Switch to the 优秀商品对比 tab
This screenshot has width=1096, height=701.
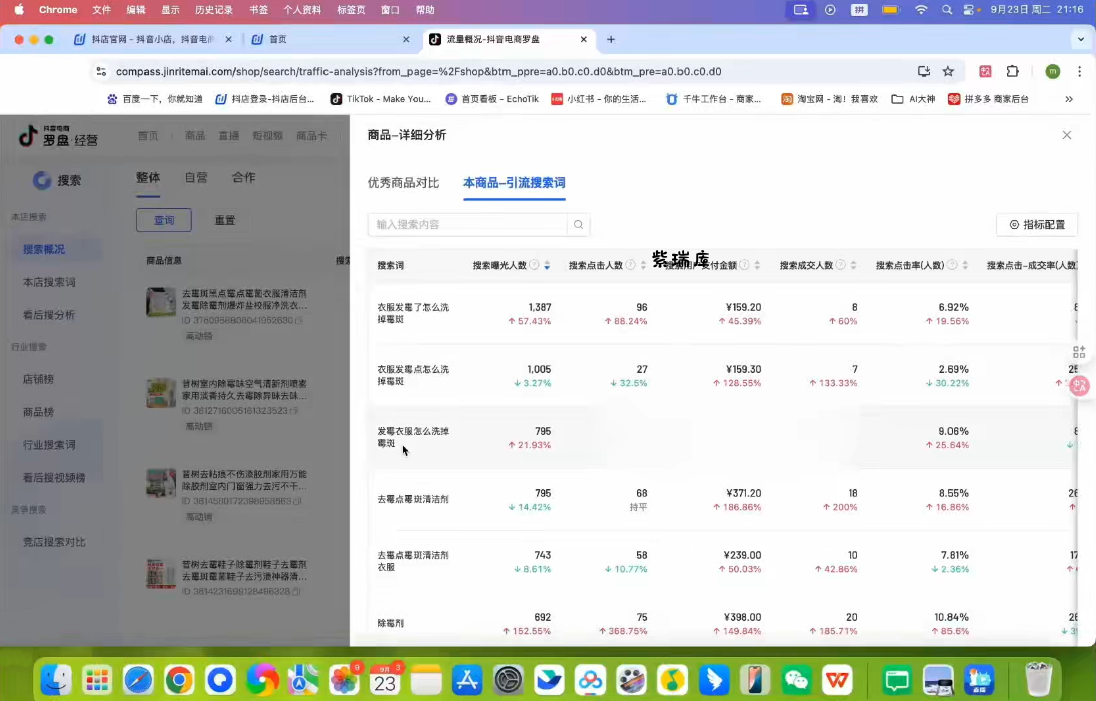(403, 183)
